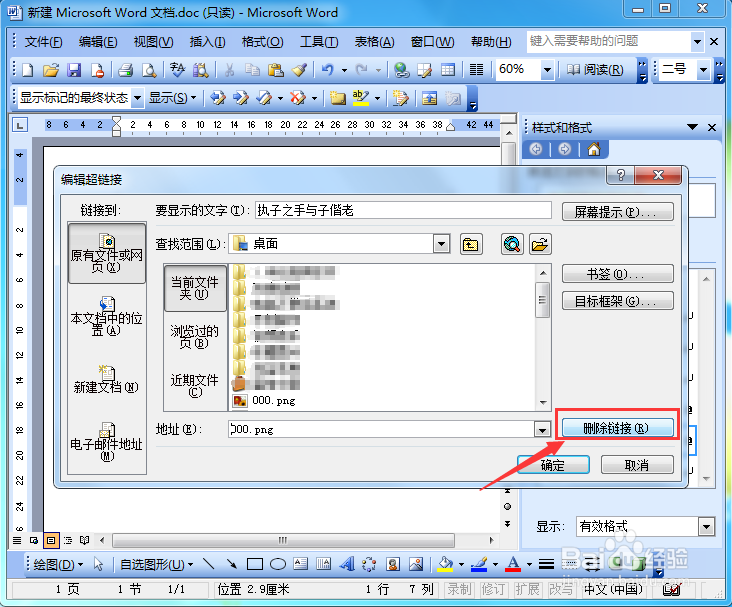Click the 取消 button in dialog
This screenshot has height=607, width=732.
(x=637, y=465)
